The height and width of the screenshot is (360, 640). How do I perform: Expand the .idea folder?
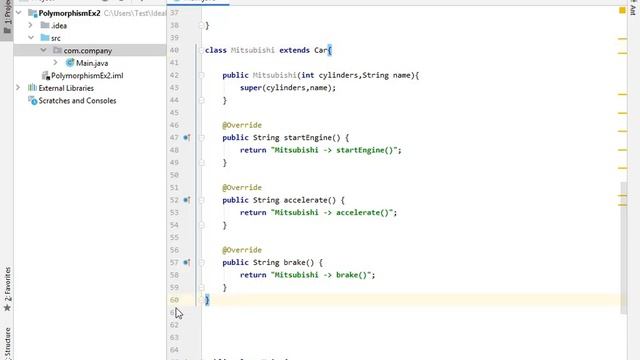pyautogui.click(x=31, y=25)
